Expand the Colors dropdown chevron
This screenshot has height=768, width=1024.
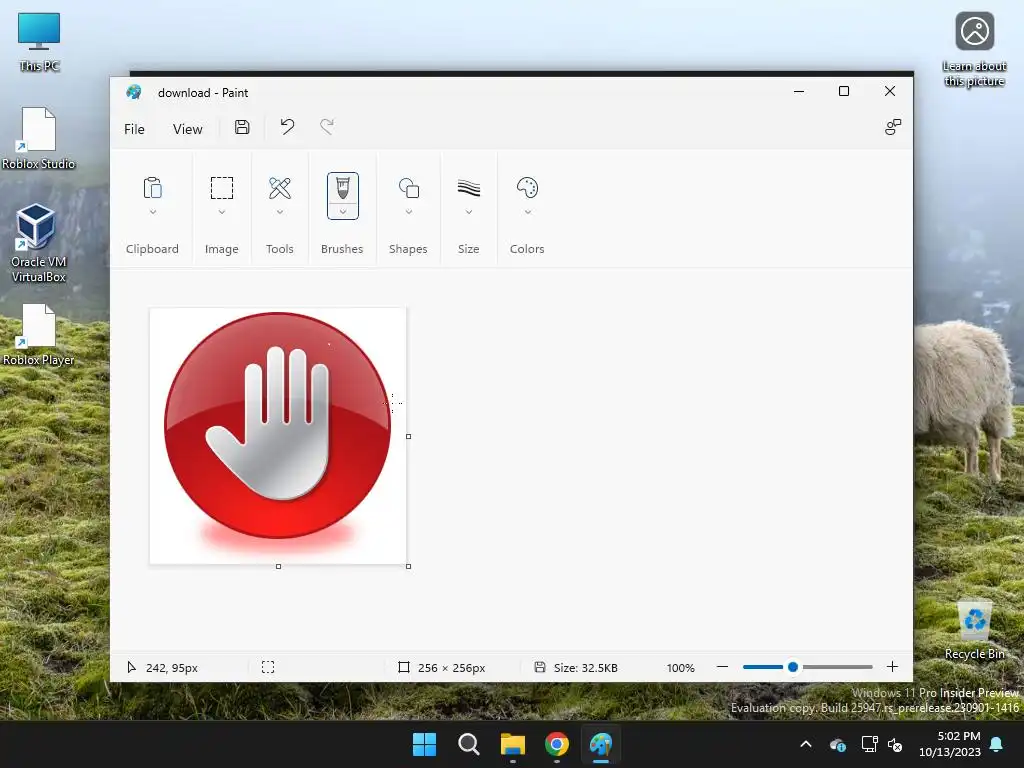[528, 212]
